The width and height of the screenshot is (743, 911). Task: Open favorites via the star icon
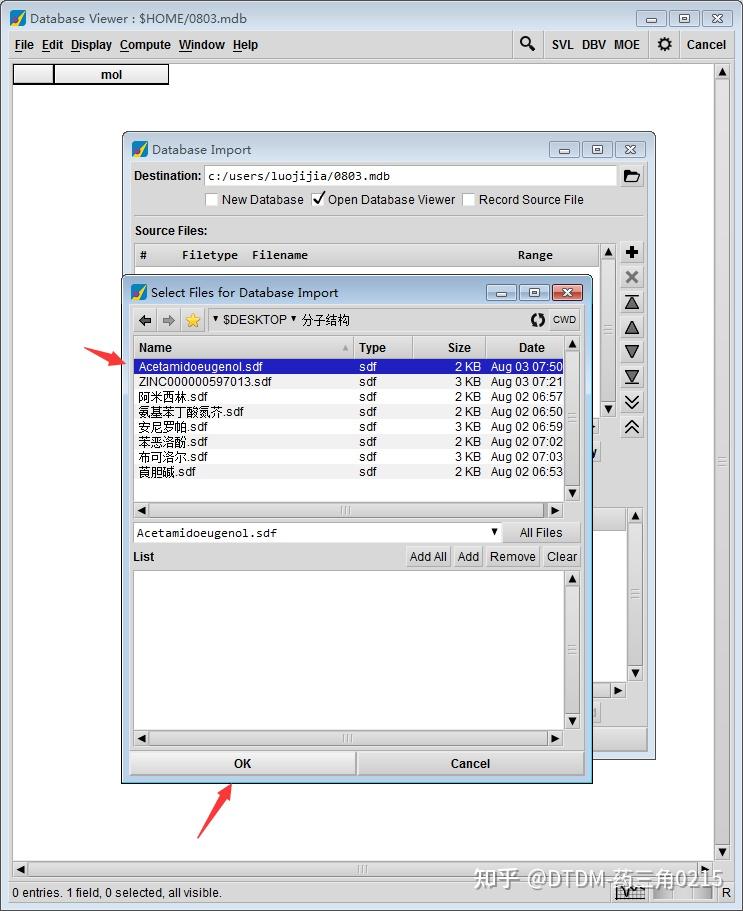(193, 320)
